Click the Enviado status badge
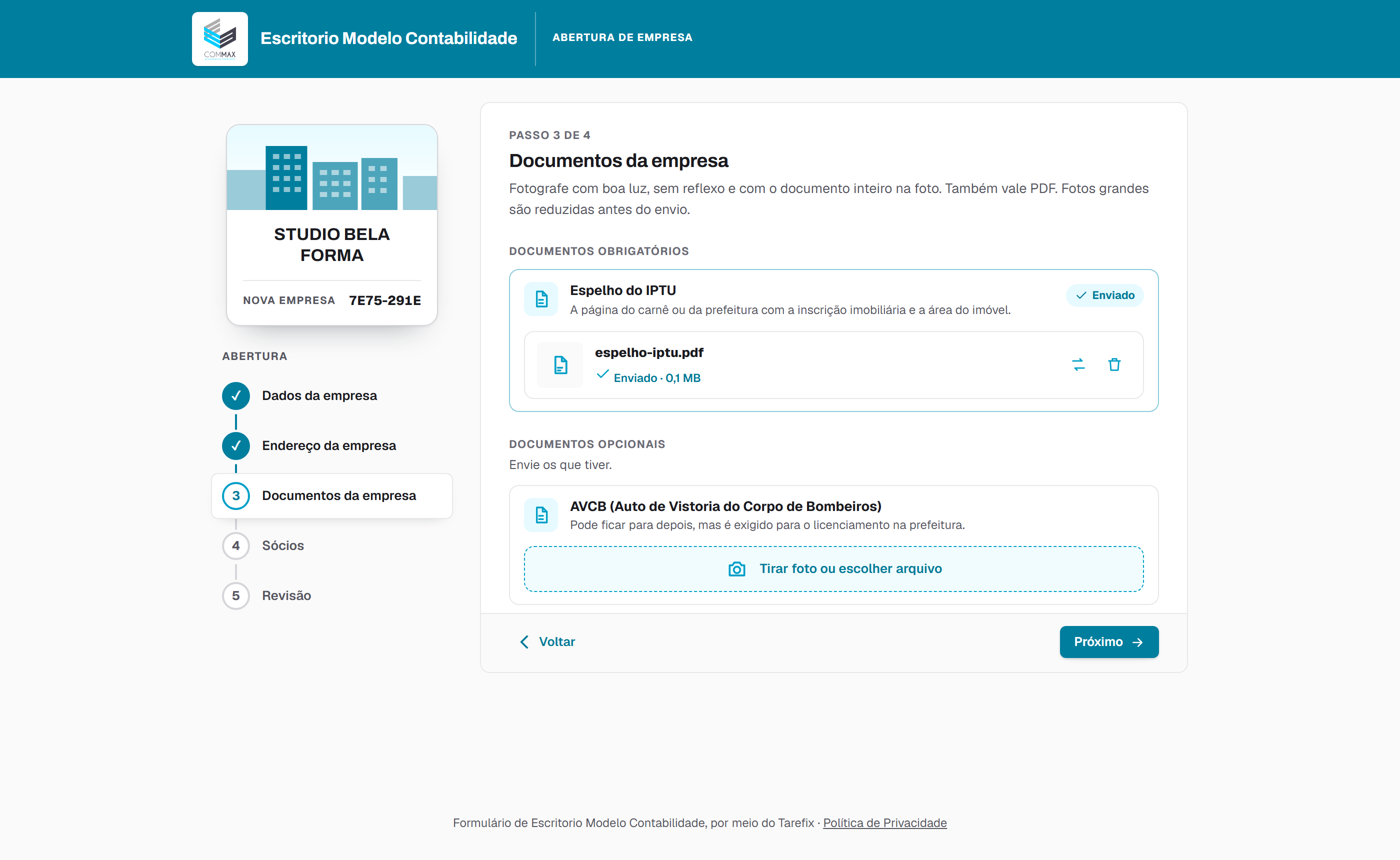This screenshot has height=860, width=1400. coord(1104,295)
